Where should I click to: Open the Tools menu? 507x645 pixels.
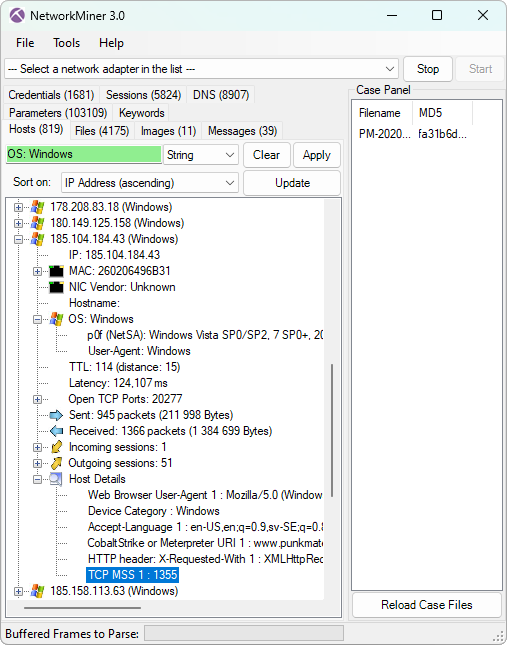[67, 43]
